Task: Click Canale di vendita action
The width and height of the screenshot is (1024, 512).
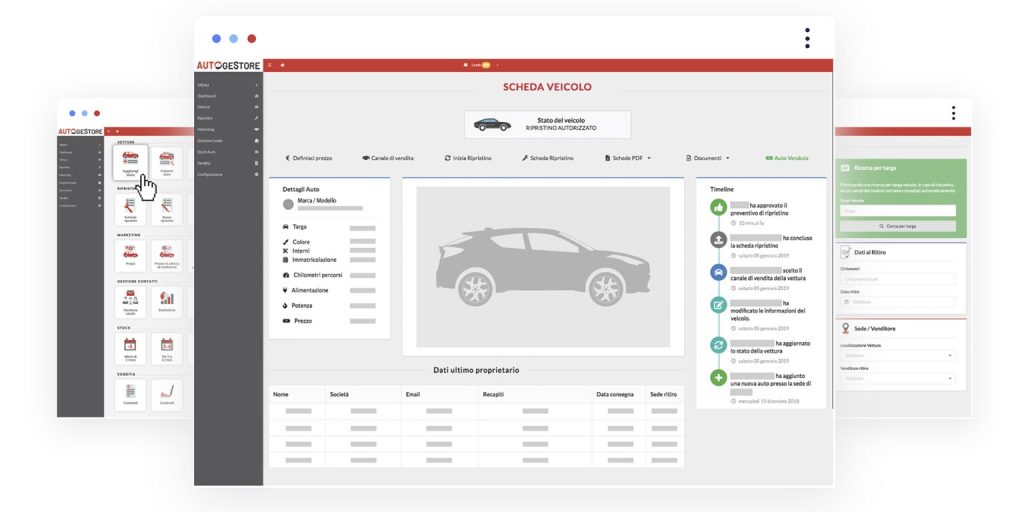Action: 388,158
